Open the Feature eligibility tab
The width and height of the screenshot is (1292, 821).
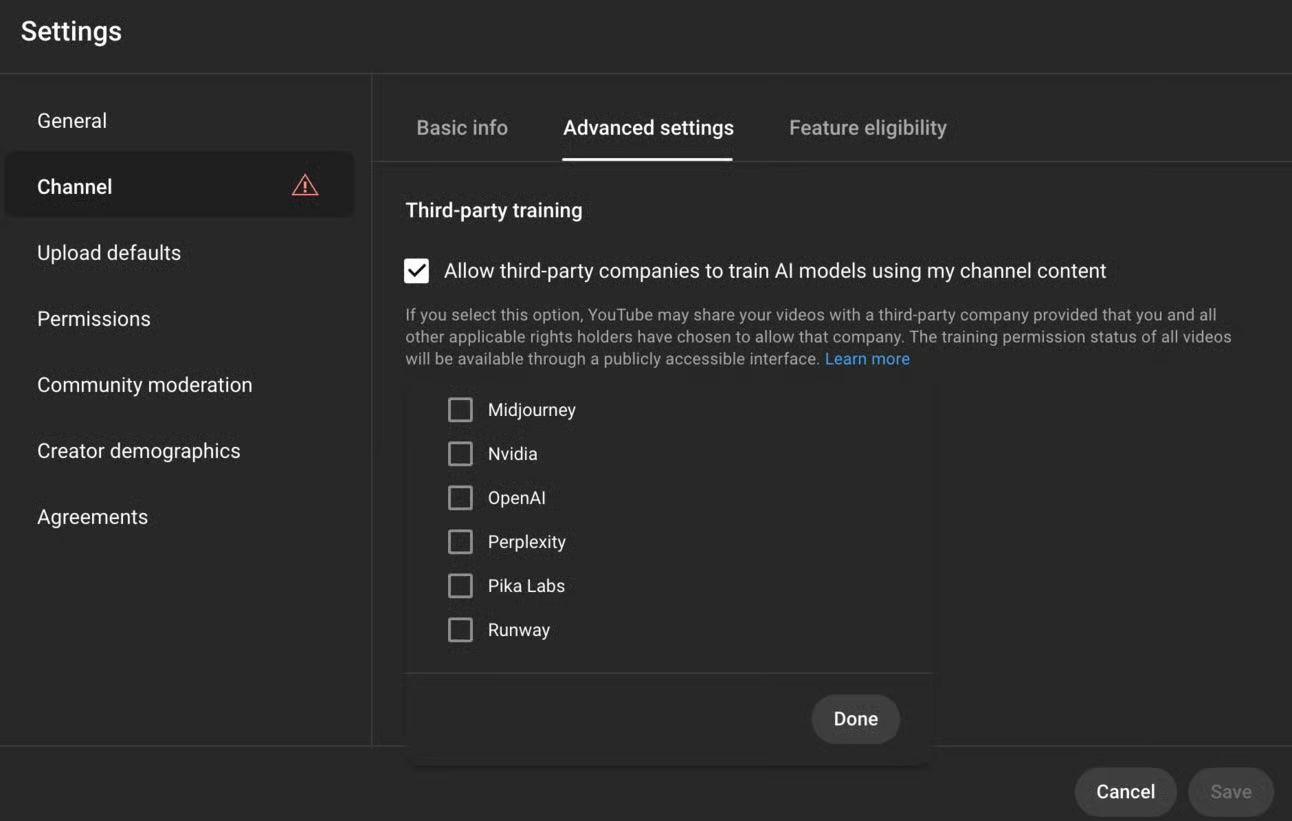[x=867, y=127]
